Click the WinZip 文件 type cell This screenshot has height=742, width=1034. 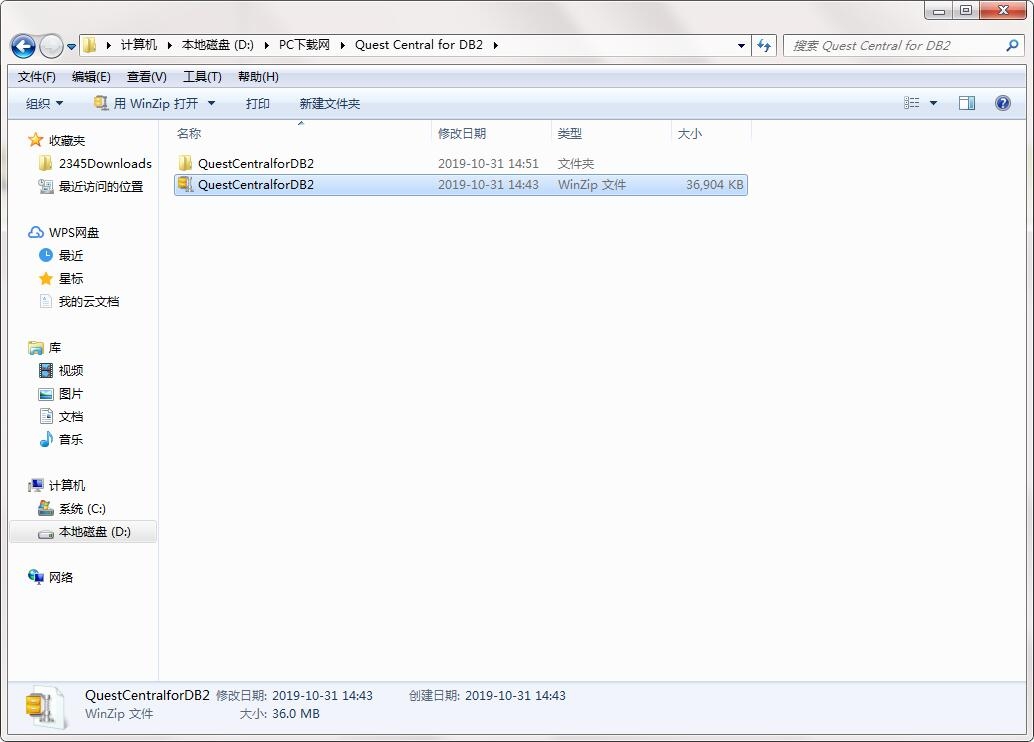(592, 185)
